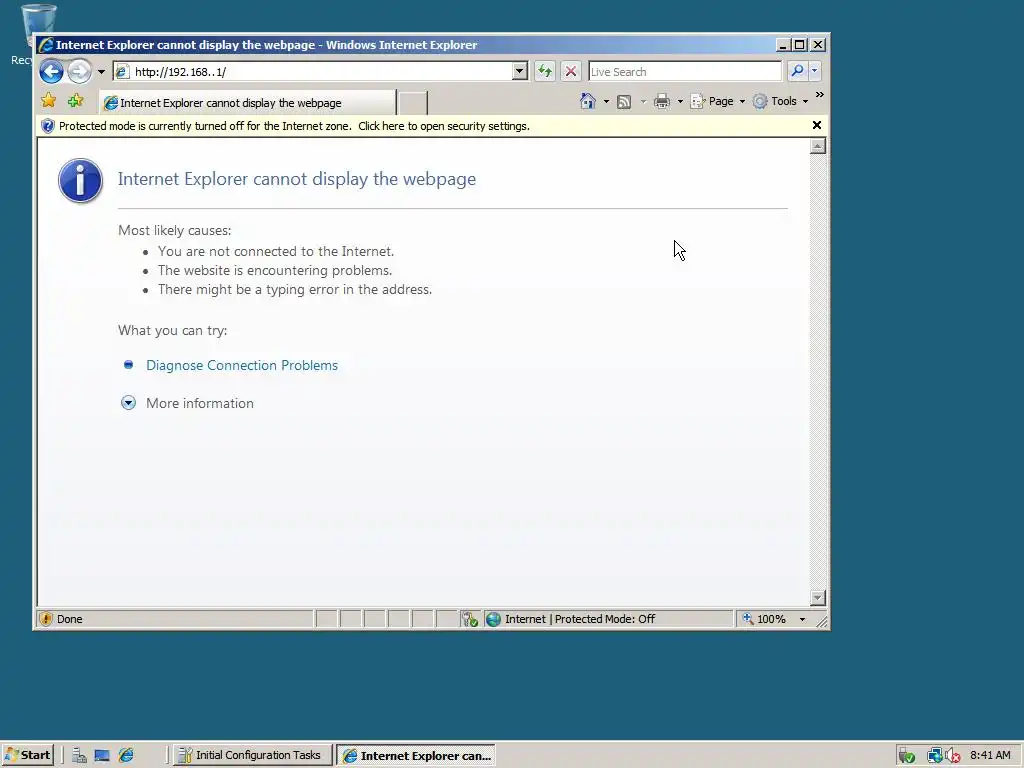Click the tray security status icon
The image size is (1024, 768).
tap(906, 756)
